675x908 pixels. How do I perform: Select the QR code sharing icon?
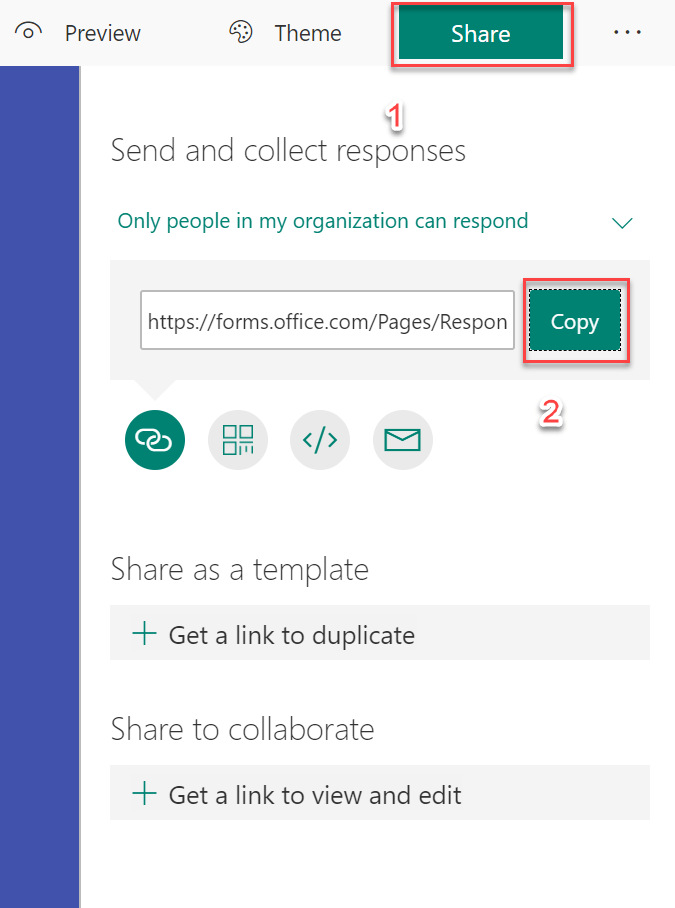(238, 439)
